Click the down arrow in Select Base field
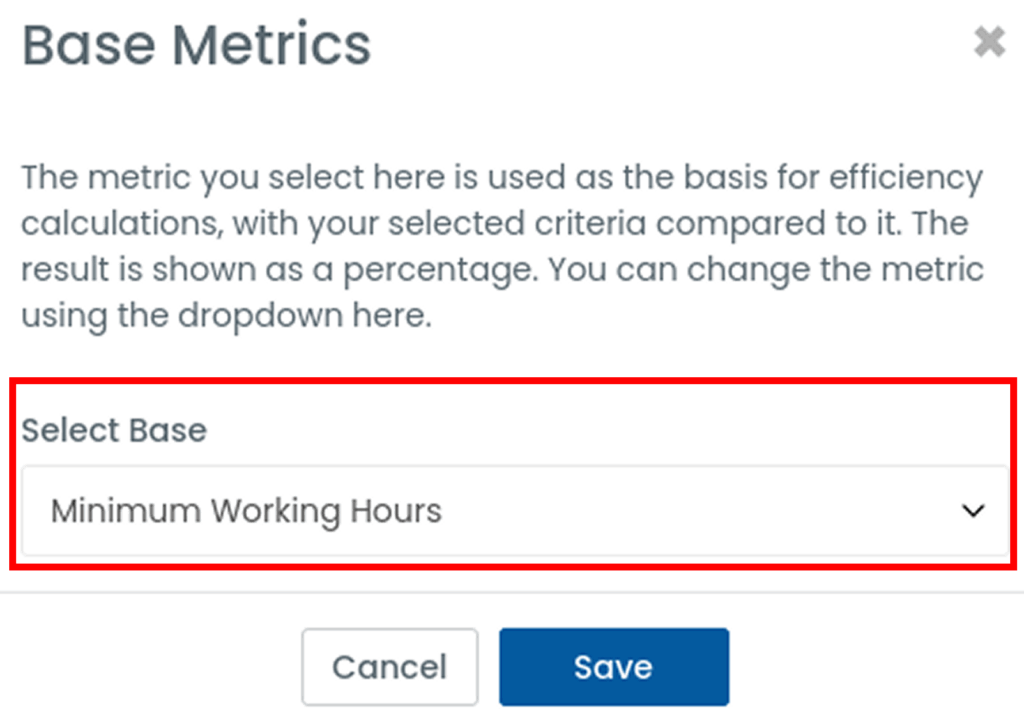The height and width of the screenshot is (720, 1024). coord(972,511)
